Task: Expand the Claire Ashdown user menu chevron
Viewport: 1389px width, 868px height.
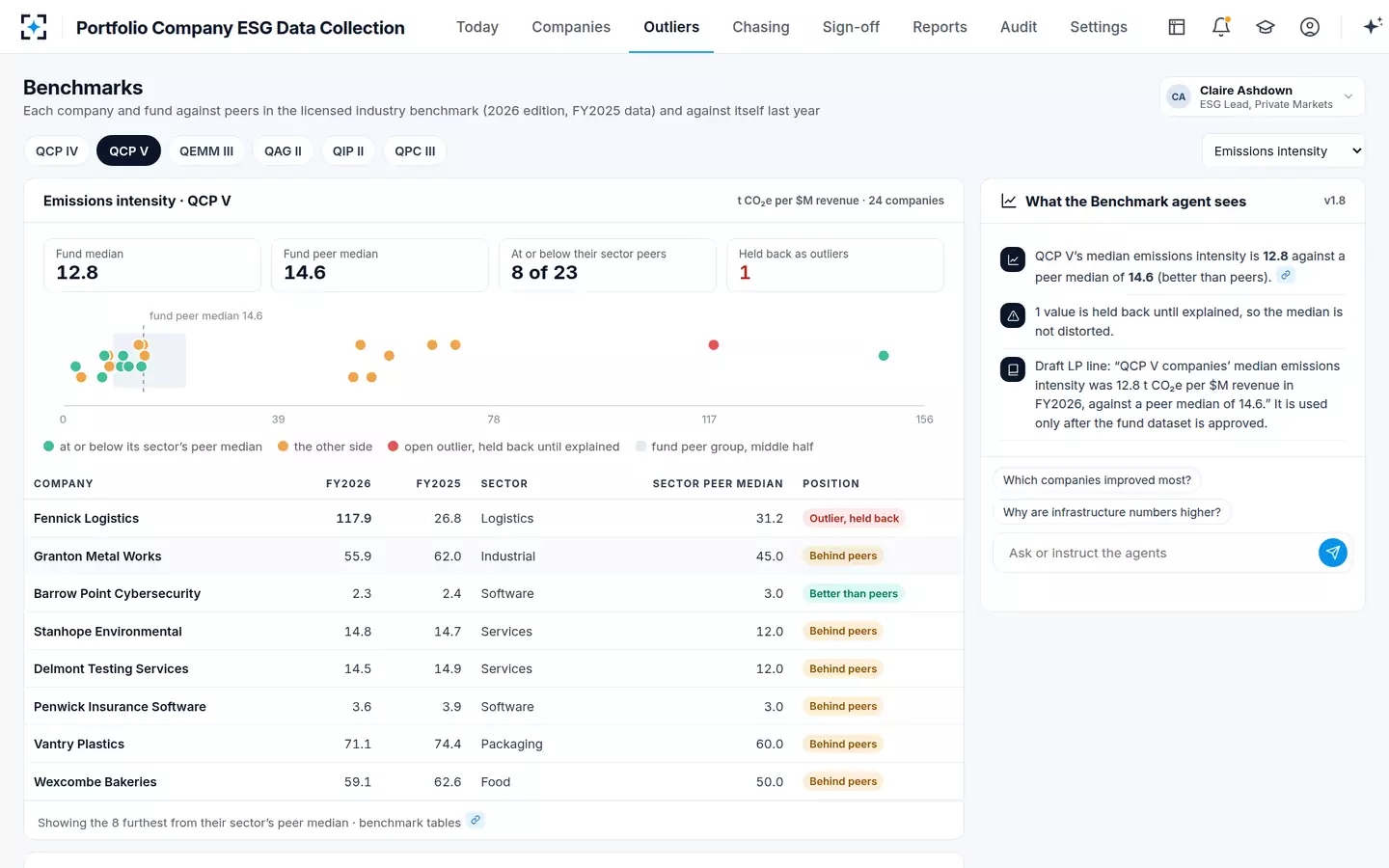Action: (1348, 96)
